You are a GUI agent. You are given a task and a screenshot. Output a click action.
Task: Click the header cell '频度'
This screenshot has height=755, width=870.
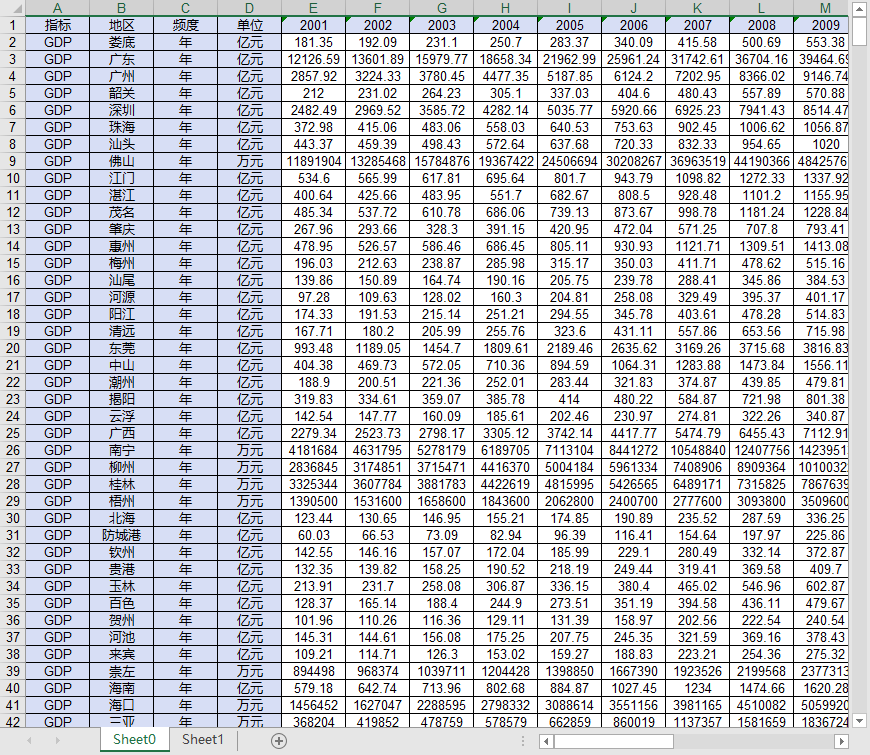coord(185,26)
